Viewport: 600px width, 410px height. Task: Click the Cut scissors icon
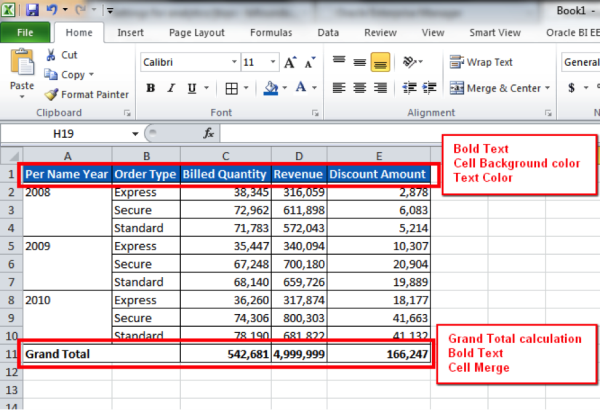click(x=52, y=56)
